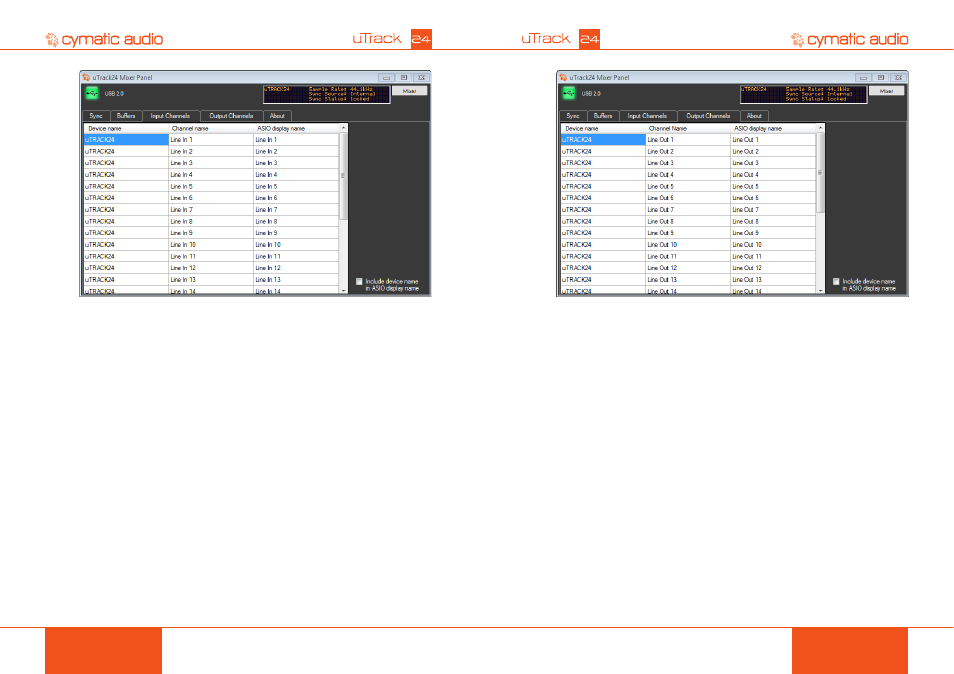Click Channel Name column header in Line Out window
Viewport: 954px width, 674px height.
coord(688,128)
